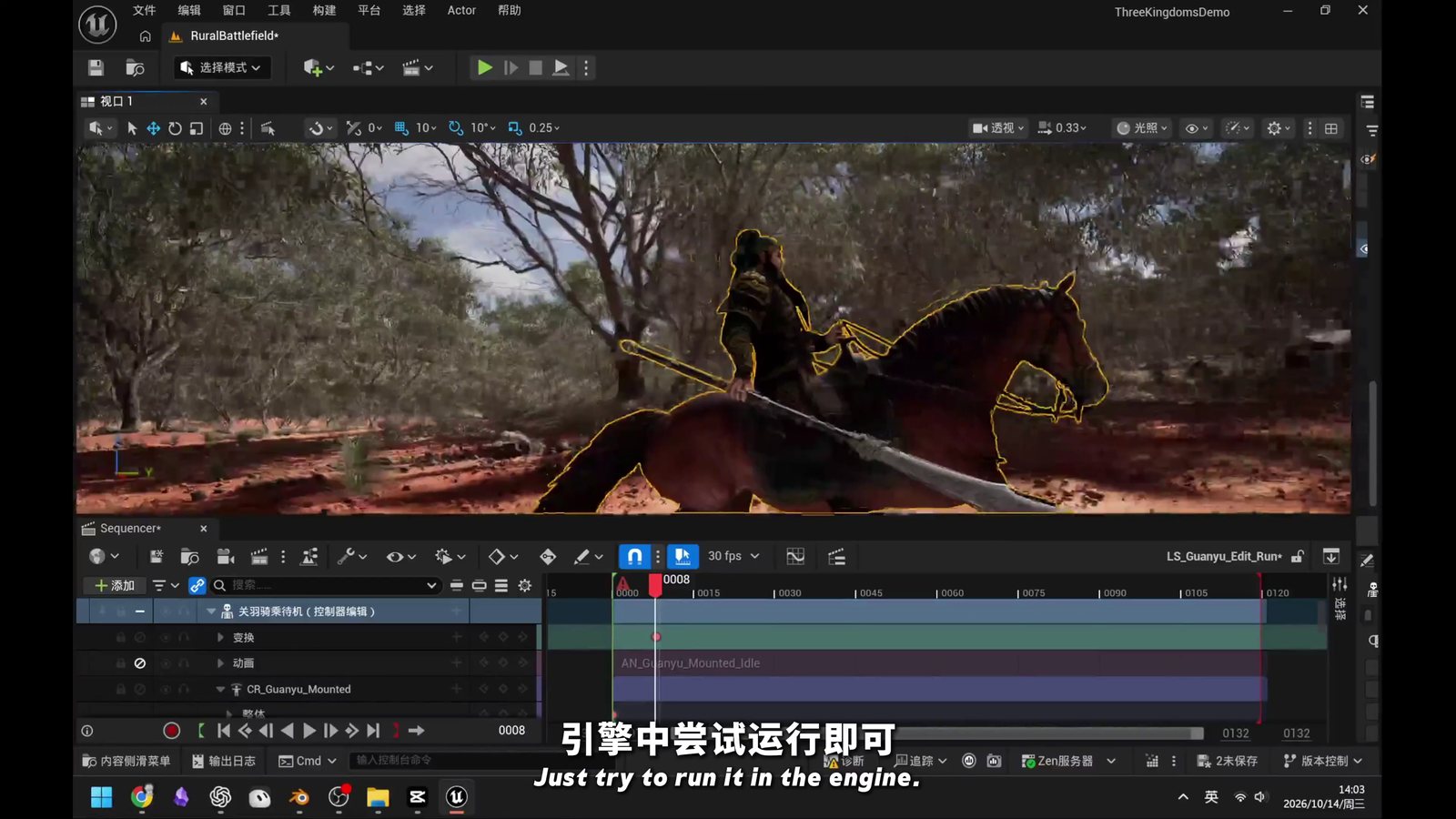Jump to sequence start button
Screen dimensions: 1456x819
[223, 731]
